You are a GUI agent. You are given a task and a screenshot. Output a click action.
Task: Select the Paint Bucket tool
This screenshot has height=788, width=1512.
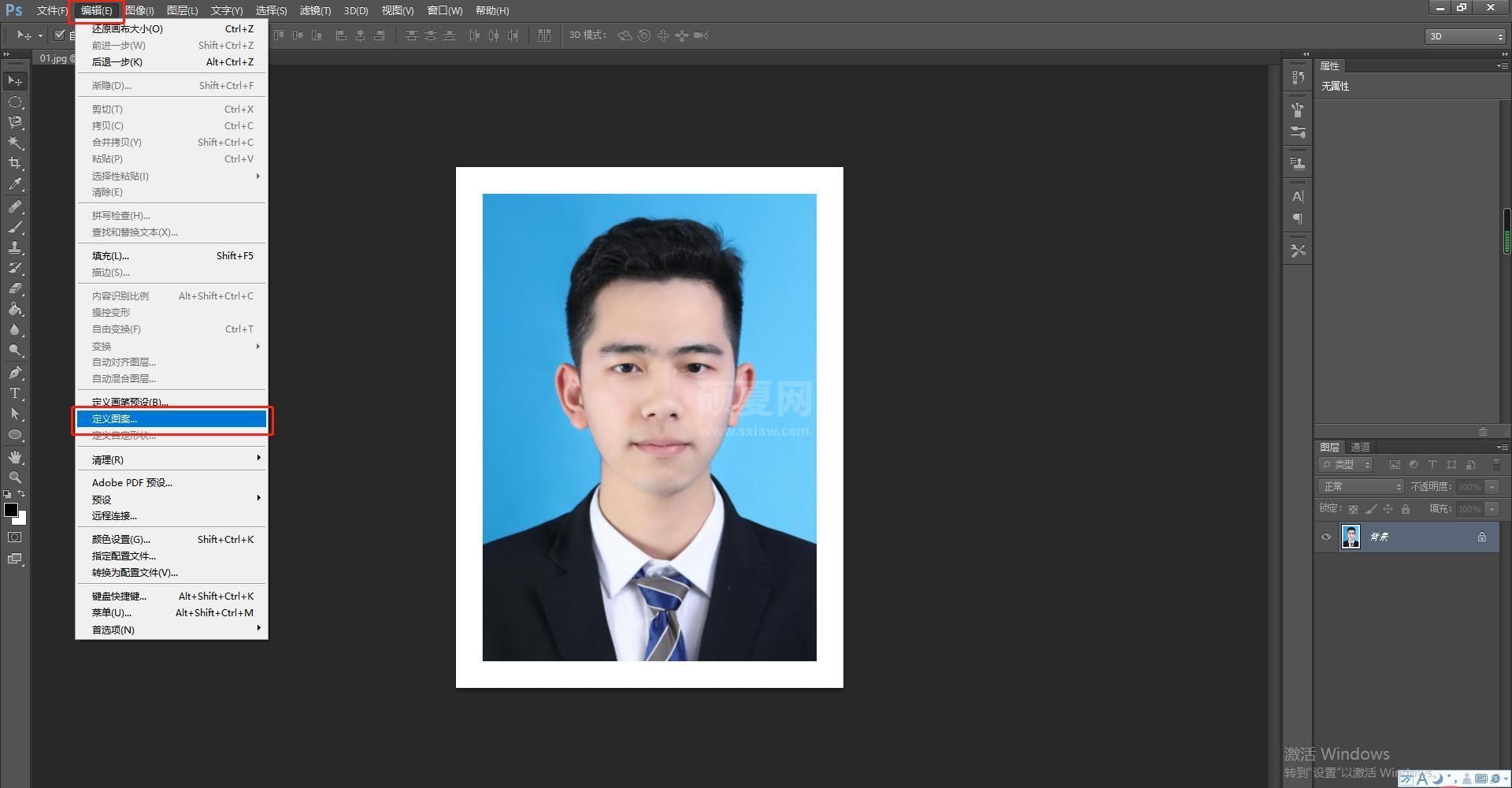[15, 309]
